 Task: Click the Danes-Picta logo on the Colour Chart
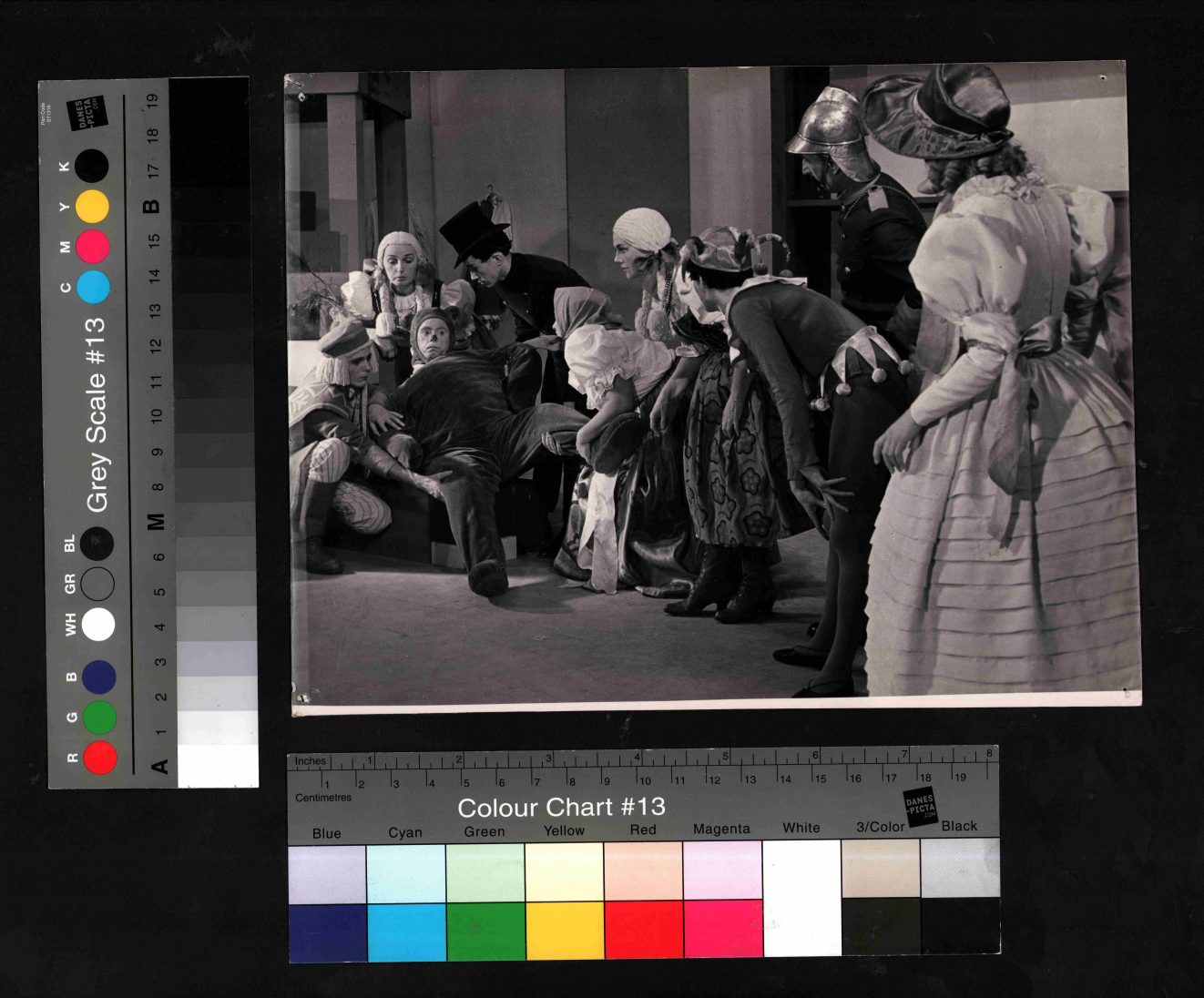pos(920,807)
